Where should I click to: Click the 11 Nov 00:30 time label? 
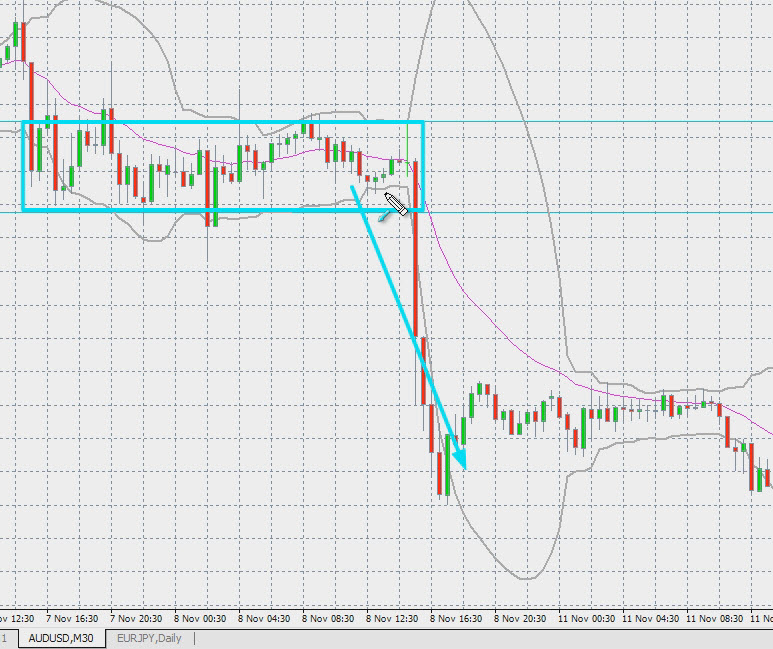click(587, 618)
